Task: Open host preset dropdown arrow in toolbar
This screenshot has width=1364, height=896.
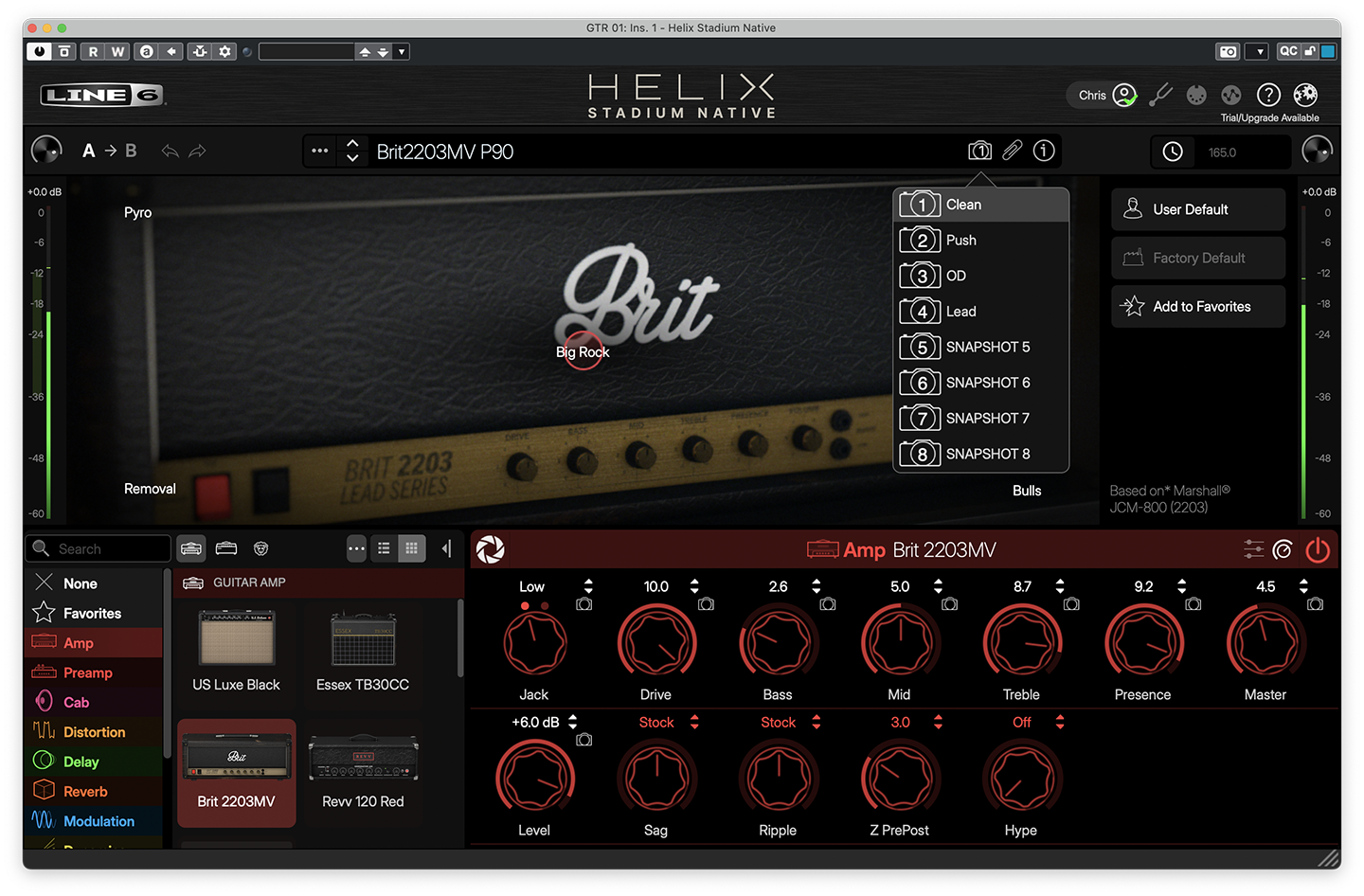Action: (403, 51)
